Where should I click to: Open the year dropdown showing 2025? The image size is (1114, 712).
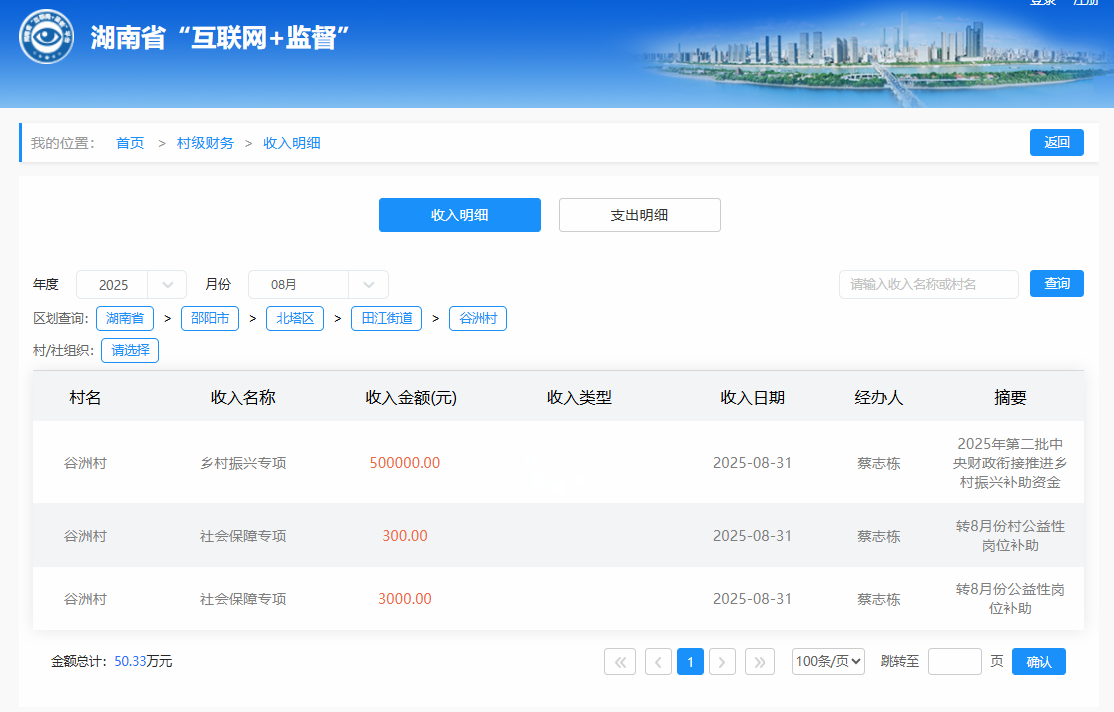131,284
